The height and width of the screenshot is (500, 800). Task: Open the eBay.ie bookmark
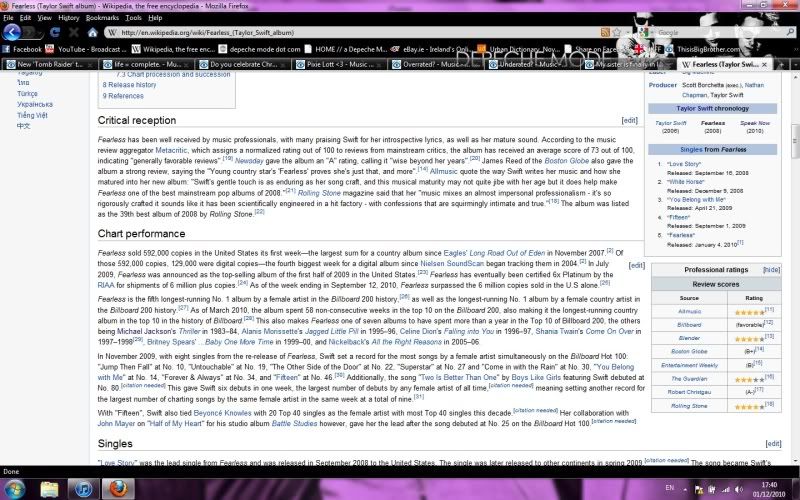[x=430, y=49]
